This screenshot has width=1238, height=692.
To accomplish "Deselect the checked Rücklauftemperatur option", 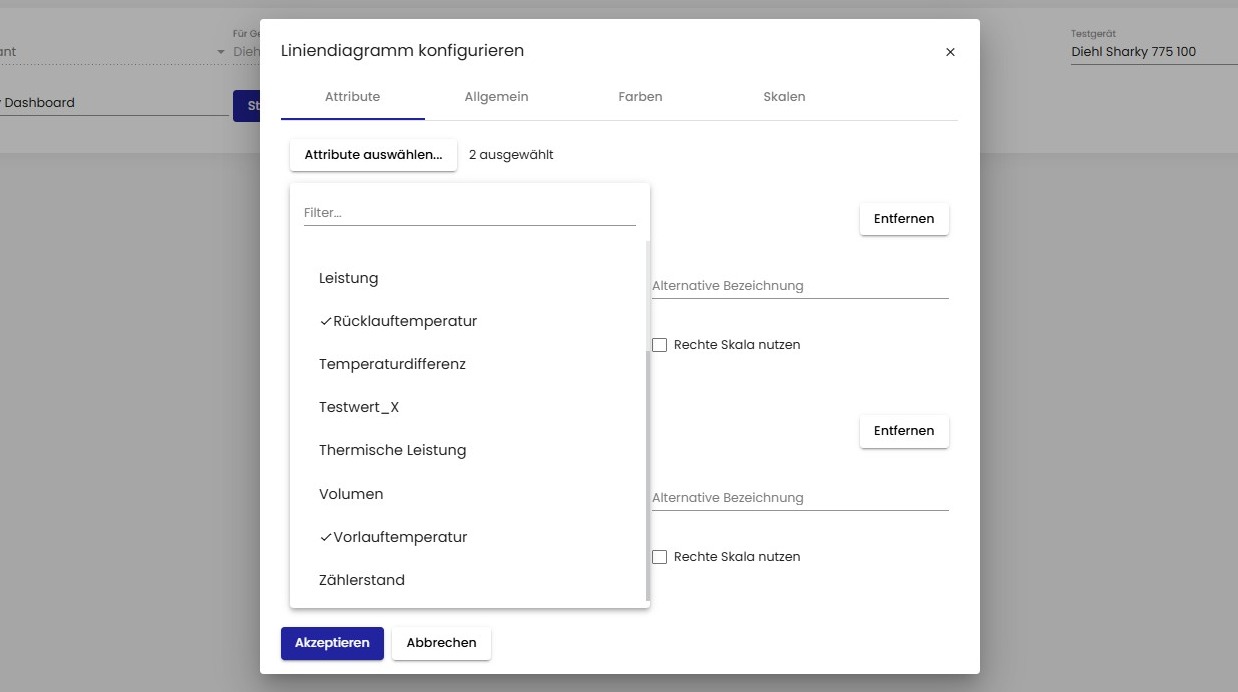I will pos(398,321).
